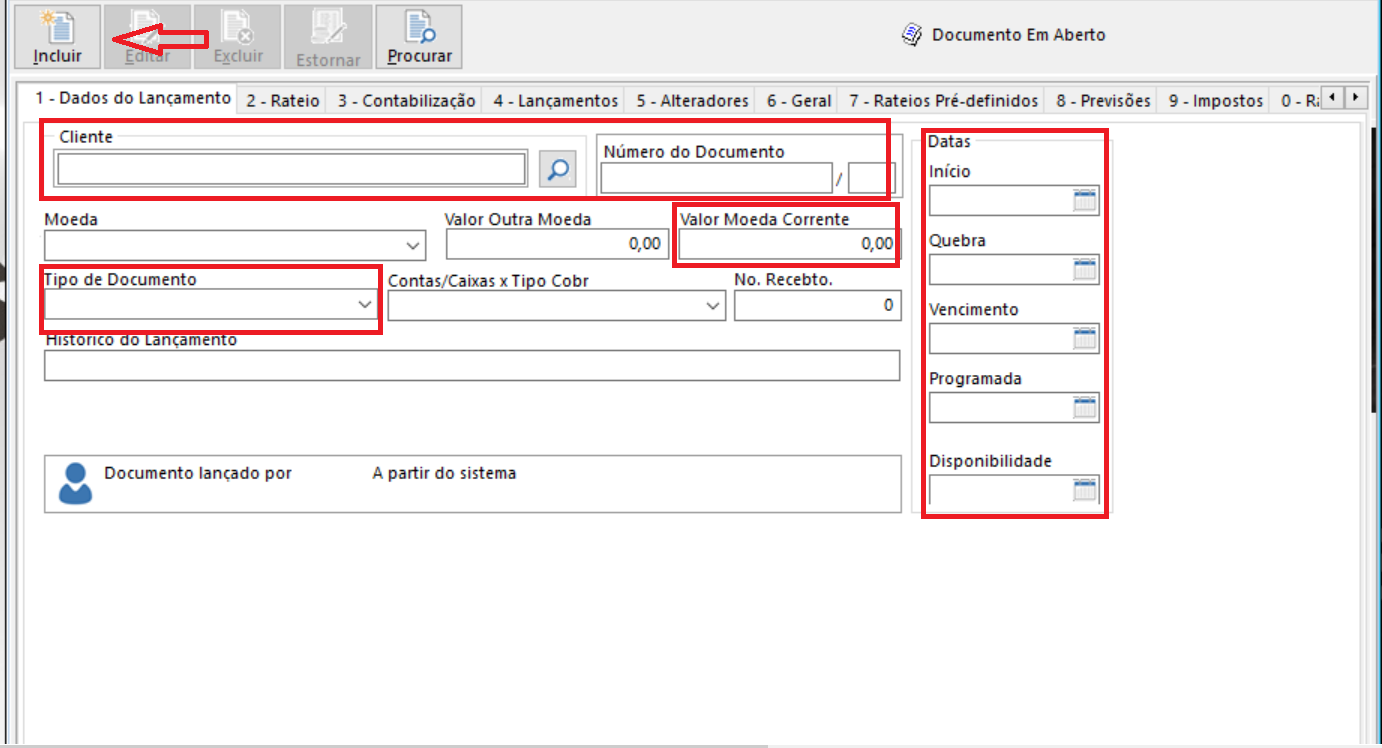
Task: Click the Cliente text field
Action: (x=291, y=170)
